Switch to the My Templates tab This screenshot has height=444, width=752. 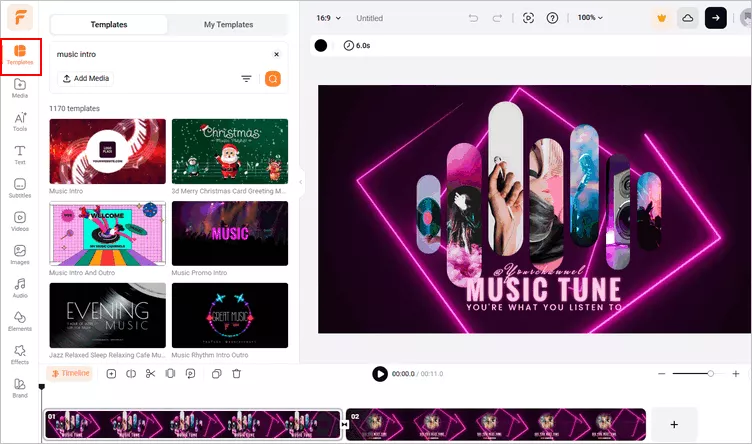pos(228,24)
